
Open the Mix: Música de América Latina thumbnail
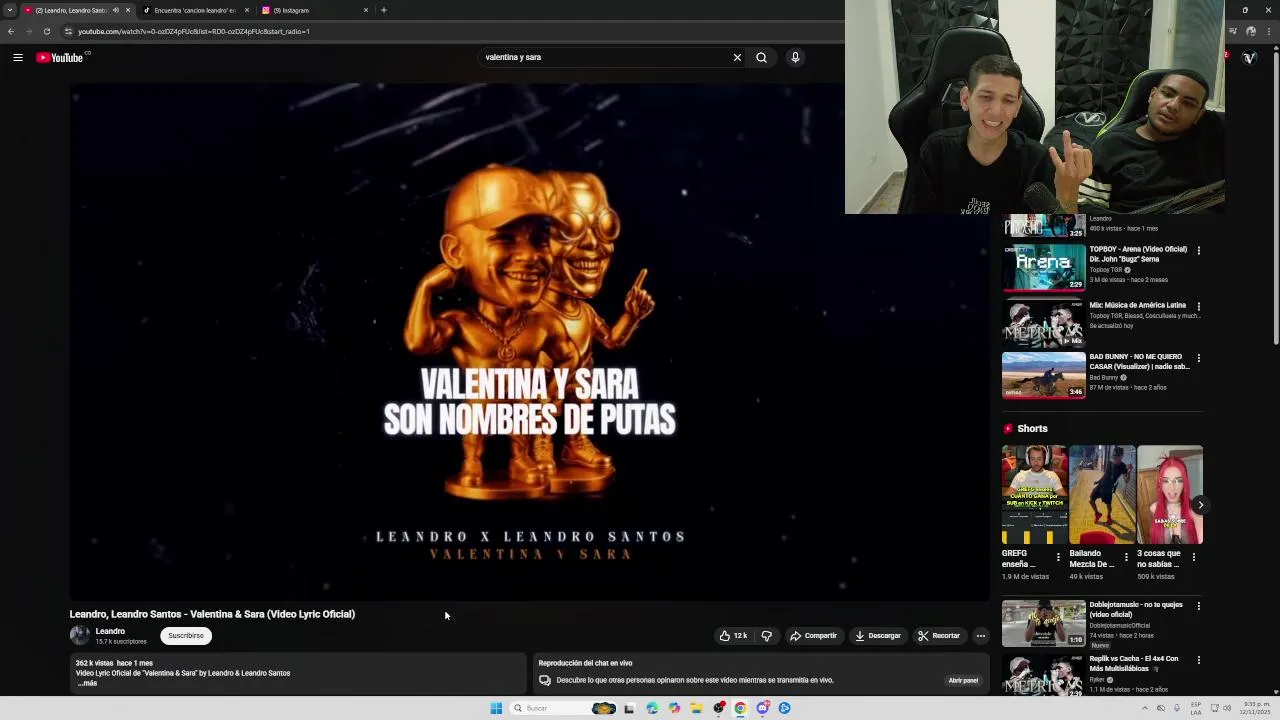point(1043,322)
